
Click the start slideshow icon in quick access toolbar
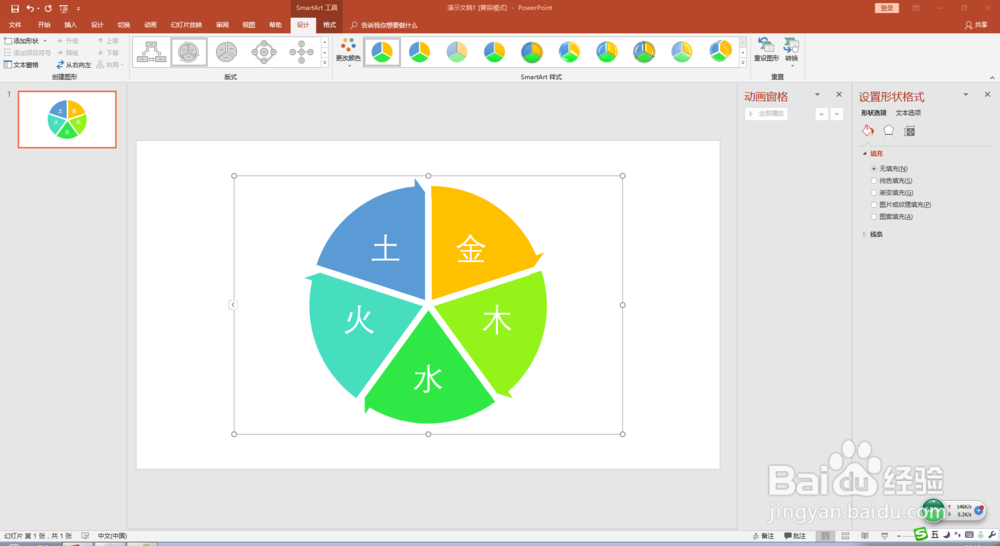[64, 8]
